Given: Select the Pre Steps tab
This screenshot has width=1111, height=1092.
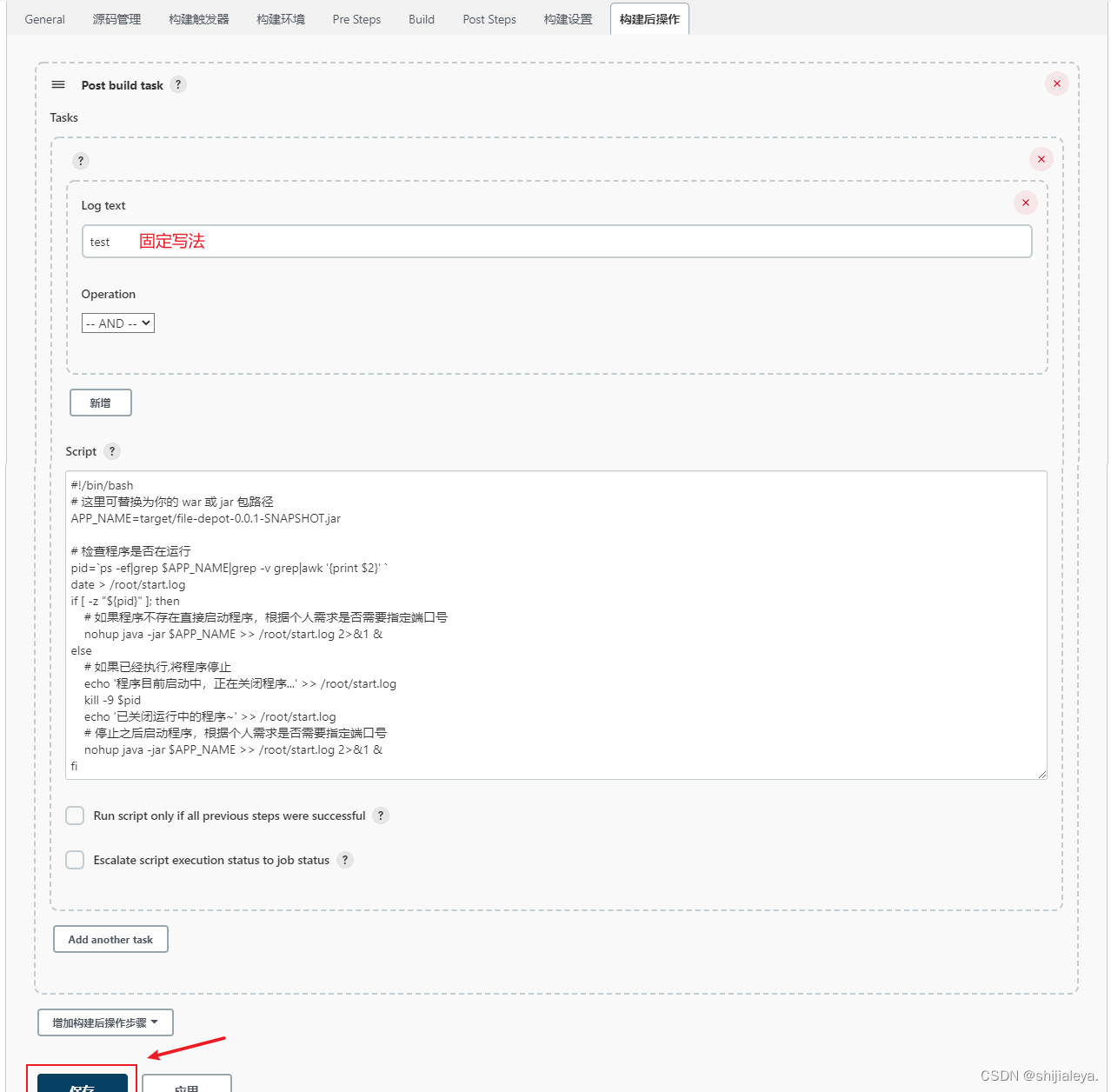Looking at the screenshot, I should 356,19.
